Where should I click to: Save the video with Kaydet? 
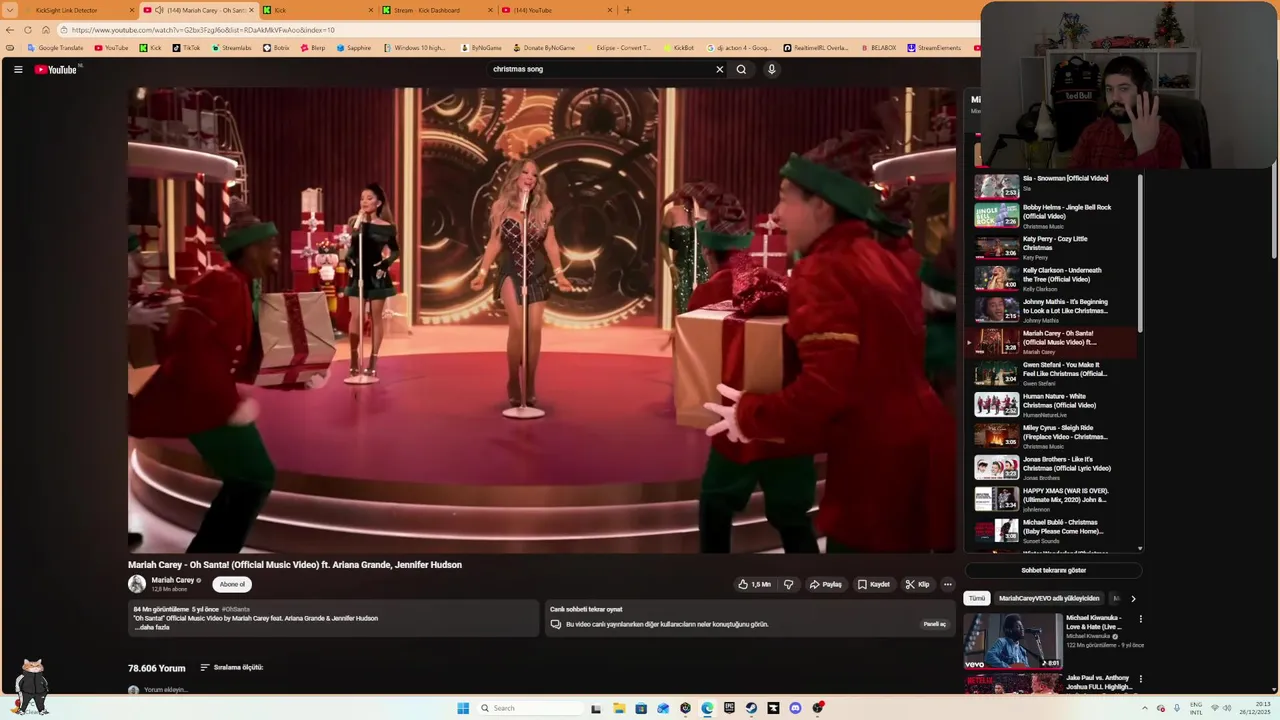point(873,584)
